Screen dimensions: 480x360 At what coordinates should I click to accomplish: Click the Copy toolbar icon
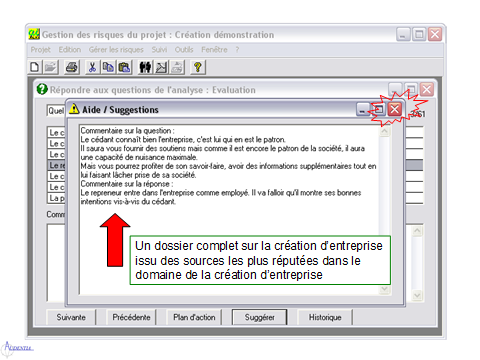pyautogui.click(x=108, y=67)
